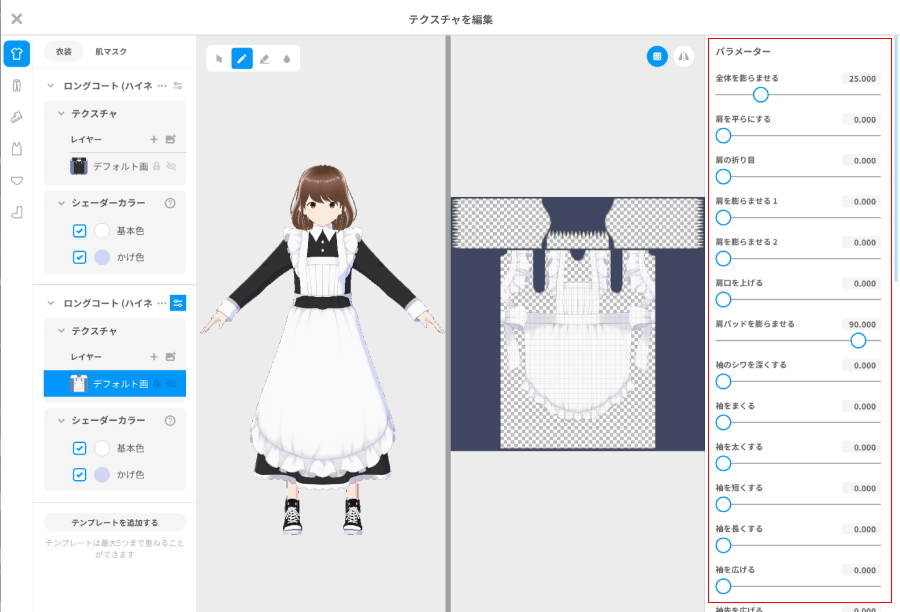Select the upper デフォルト画 layer thumbnail

point(79,166)
